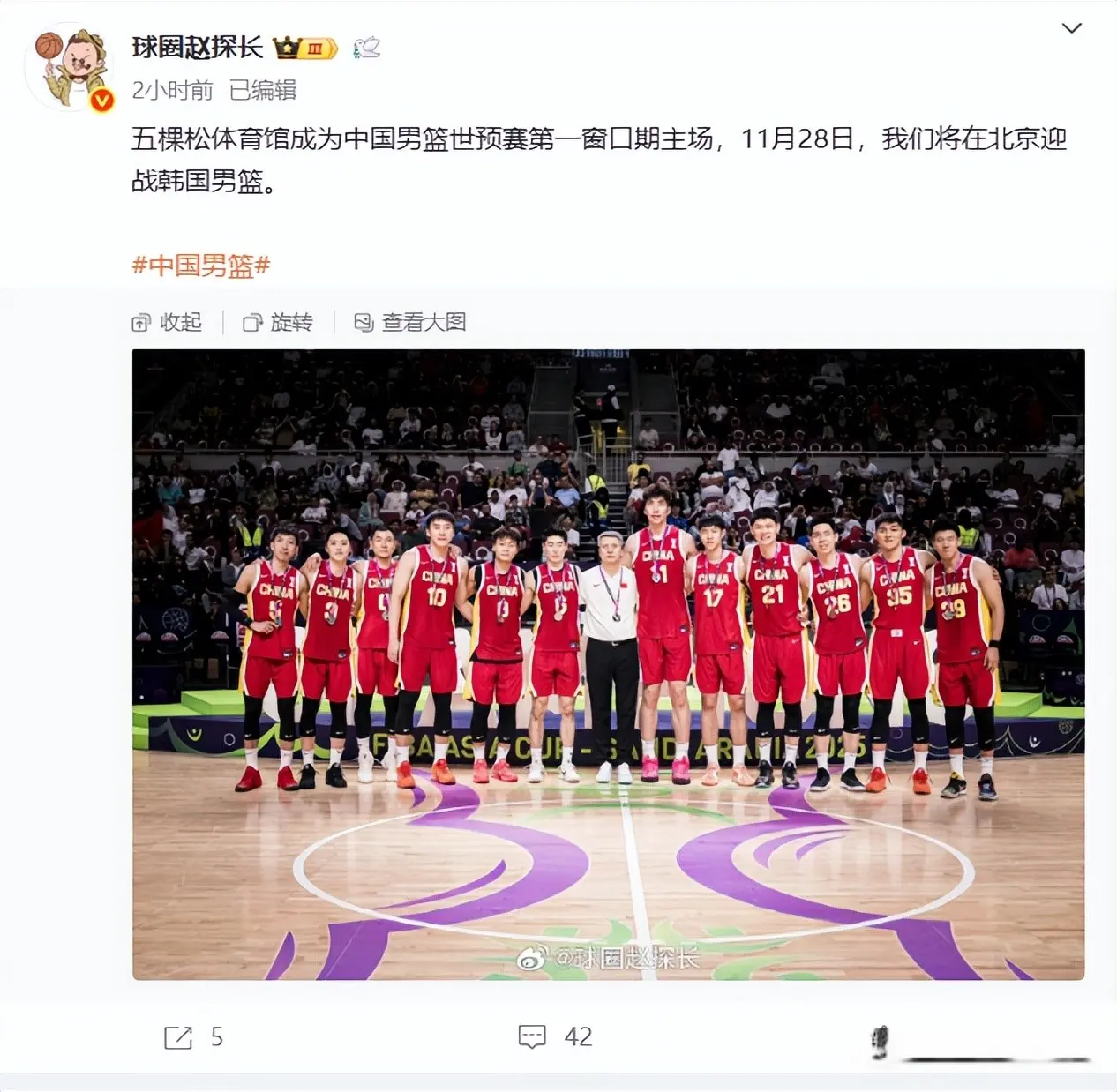
Task: Click the 旋转 rotate icon
Action: coord(252,323)
